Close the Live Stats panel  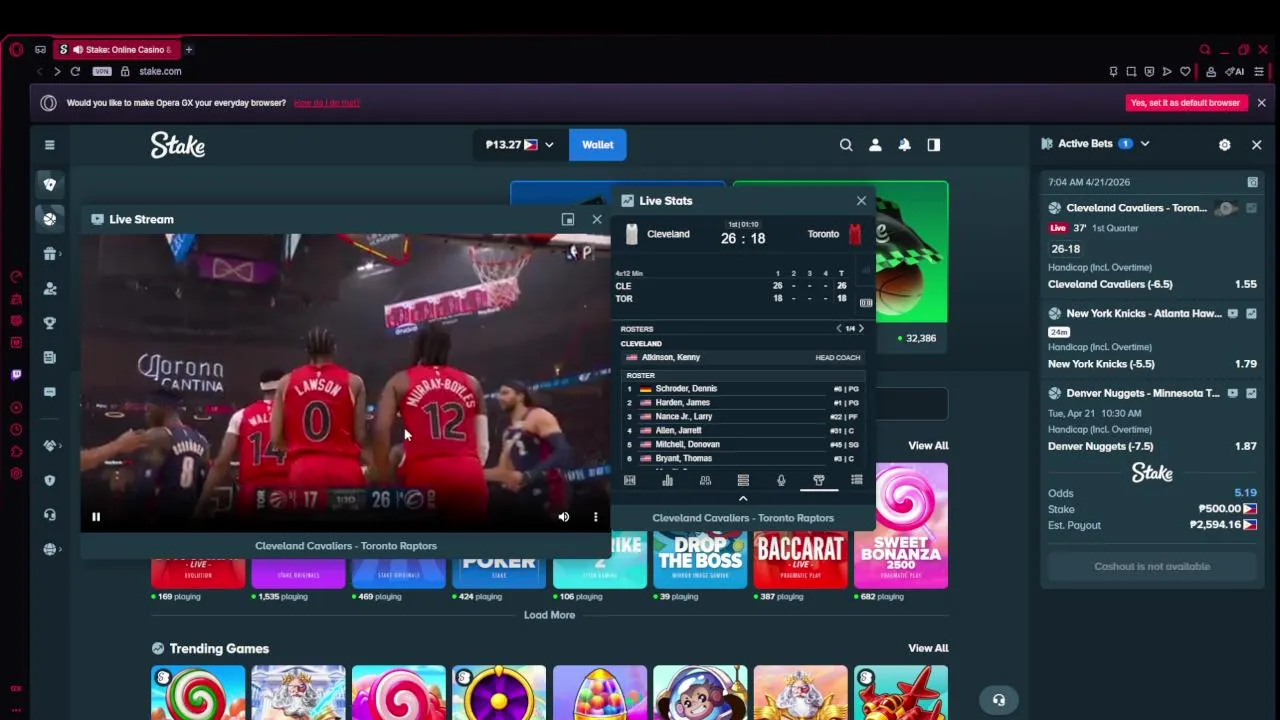pos(861,201)
